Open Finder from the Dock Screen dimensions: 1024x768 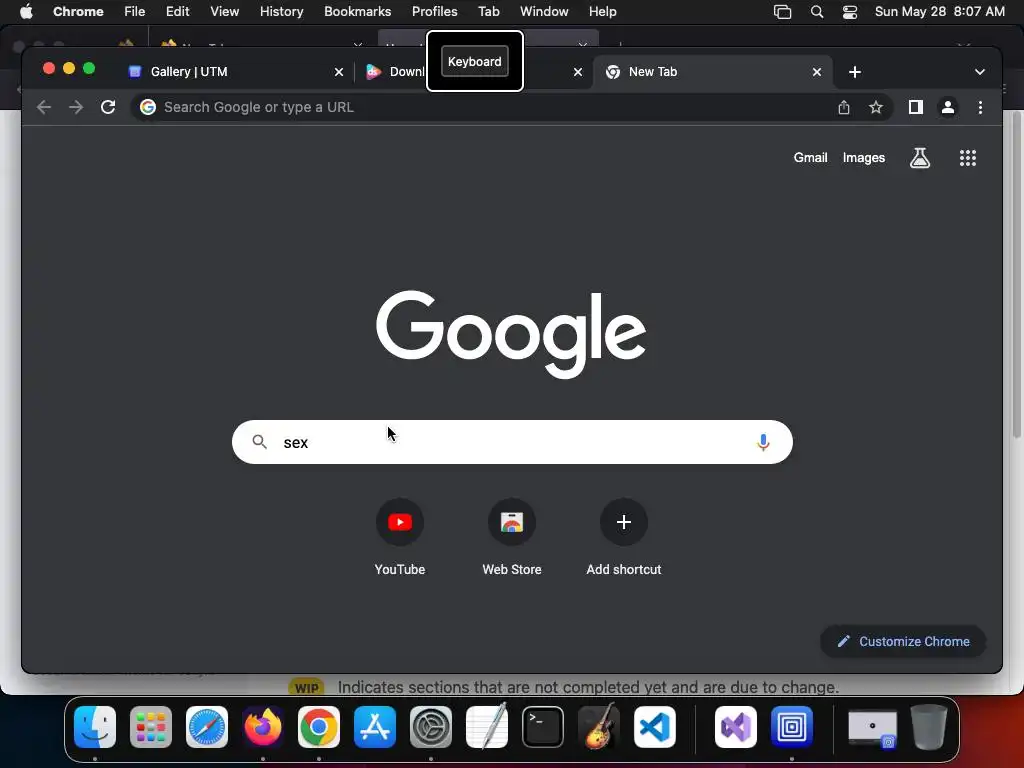[x=95, y=726]
